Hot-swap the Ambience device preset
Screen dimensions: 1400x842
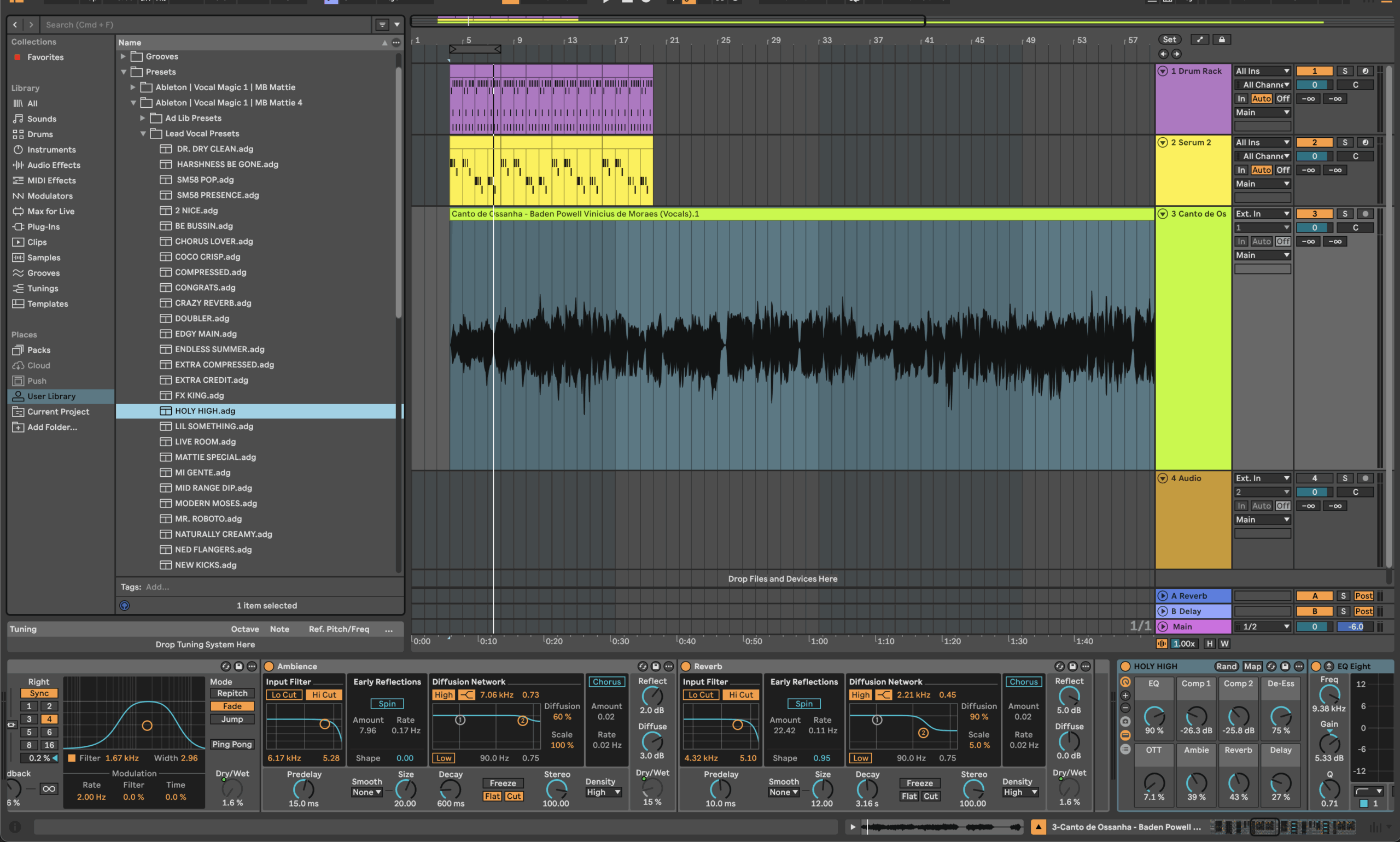(644, 666)
